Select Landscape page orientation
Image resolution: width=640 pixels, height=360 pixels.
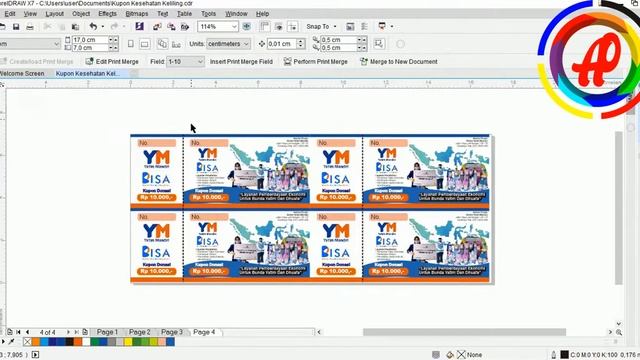(x=144, y=44)
